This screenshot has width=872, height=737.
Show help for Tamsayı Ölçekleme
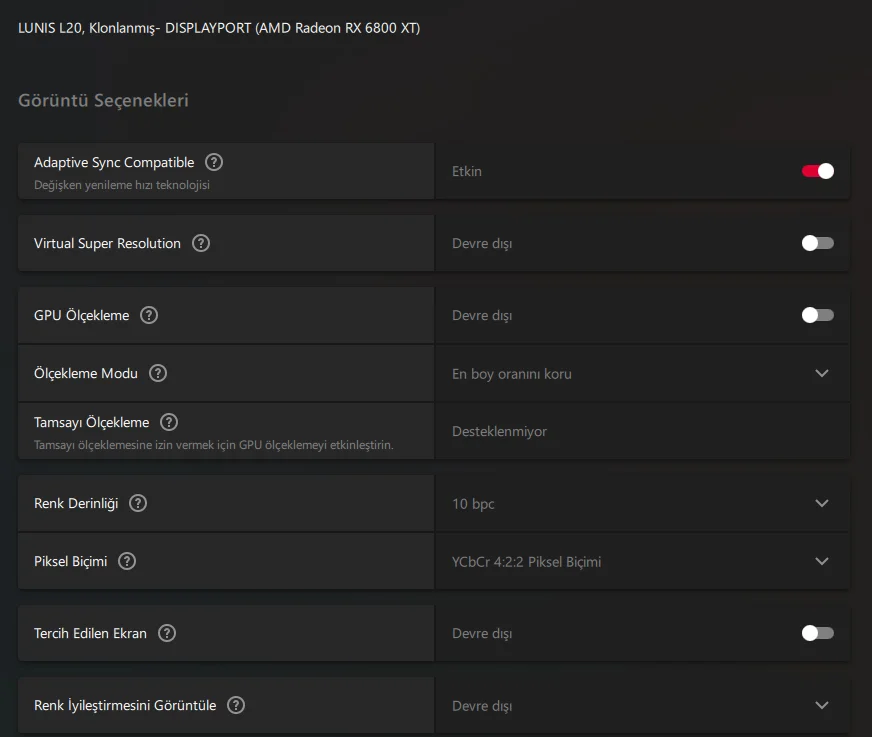(x=169, y=422)
